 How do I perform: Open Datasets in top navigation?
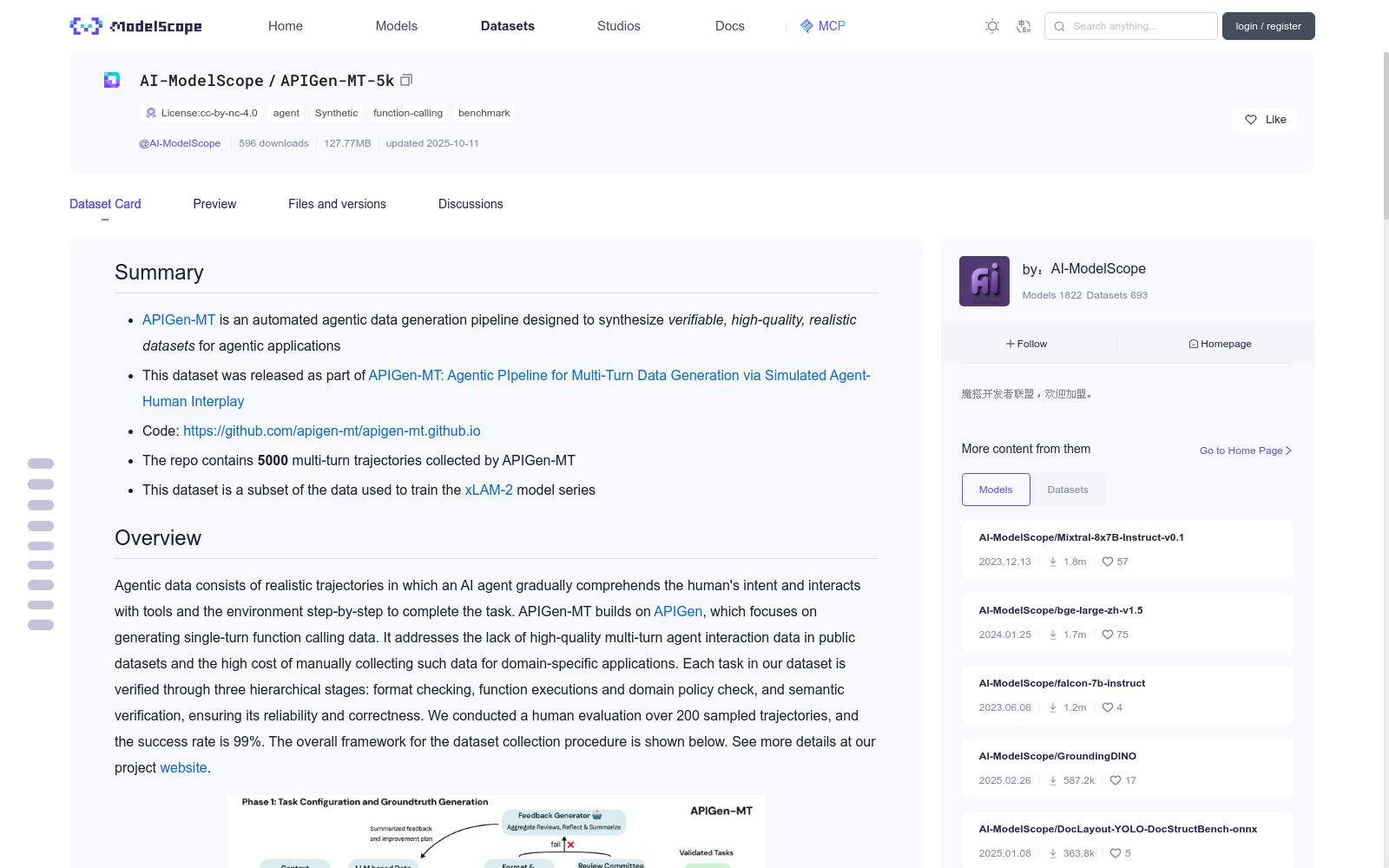(x=508, y=26)
